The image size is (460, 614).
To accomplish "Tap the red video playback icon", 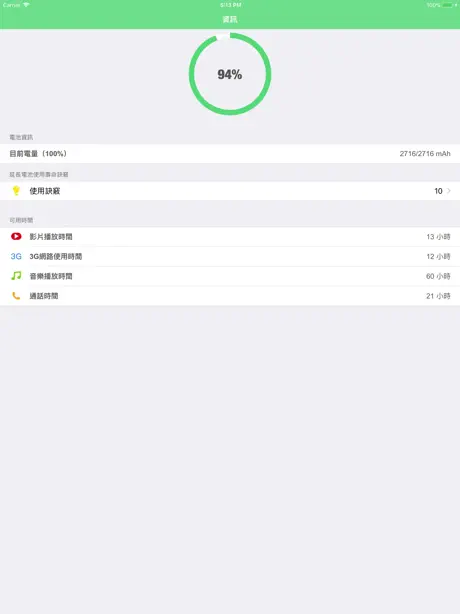I will (16, 237).
